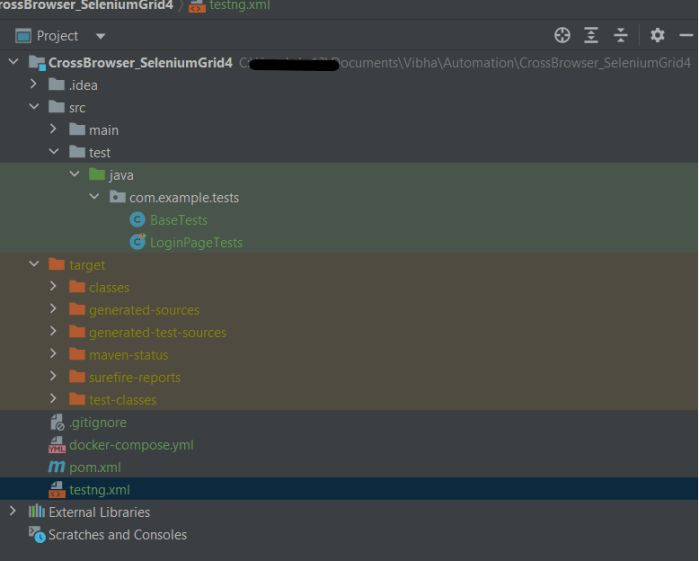
Task: Expand the test-classes folder chevron
Action: pos(53,399)
